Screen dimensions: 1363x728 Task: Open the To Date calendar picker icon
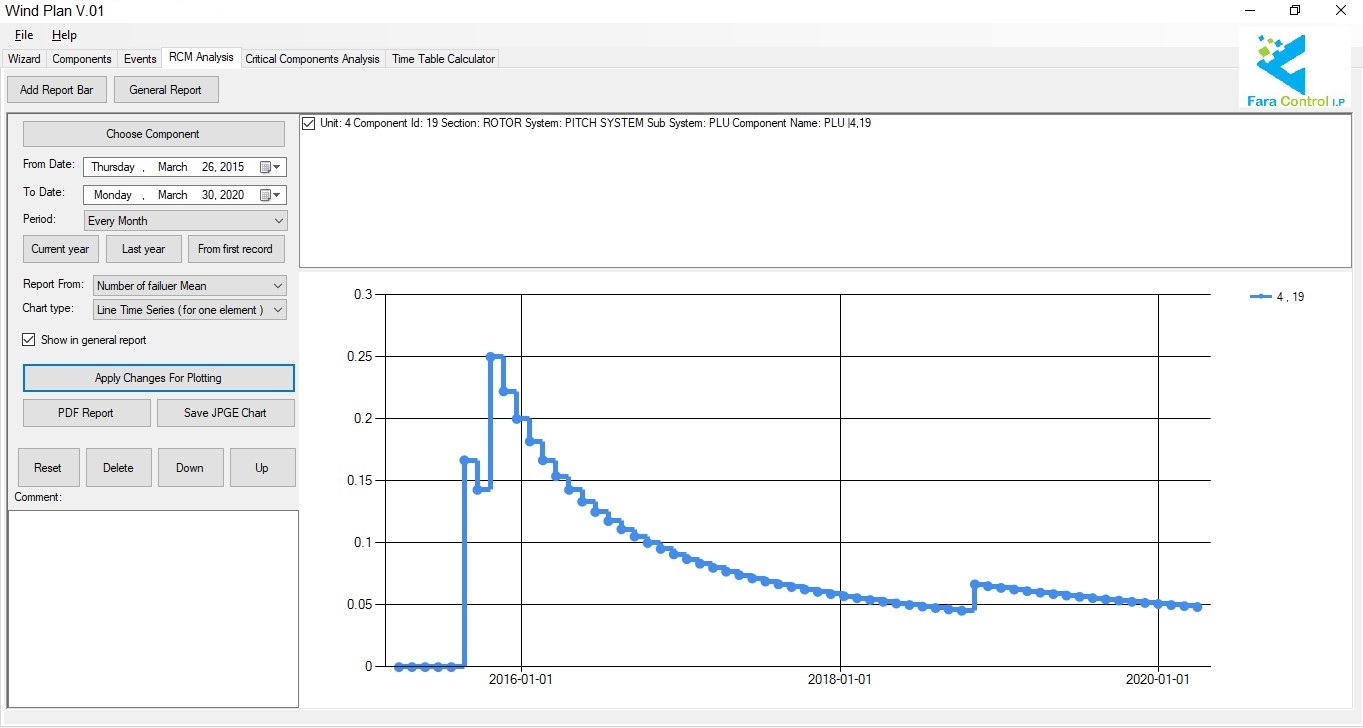pos(266,195)
